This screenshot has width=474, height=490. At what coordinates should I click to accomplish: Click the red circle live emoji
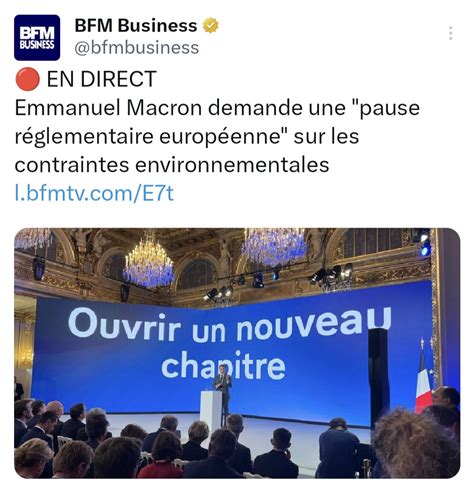point(27,79)
